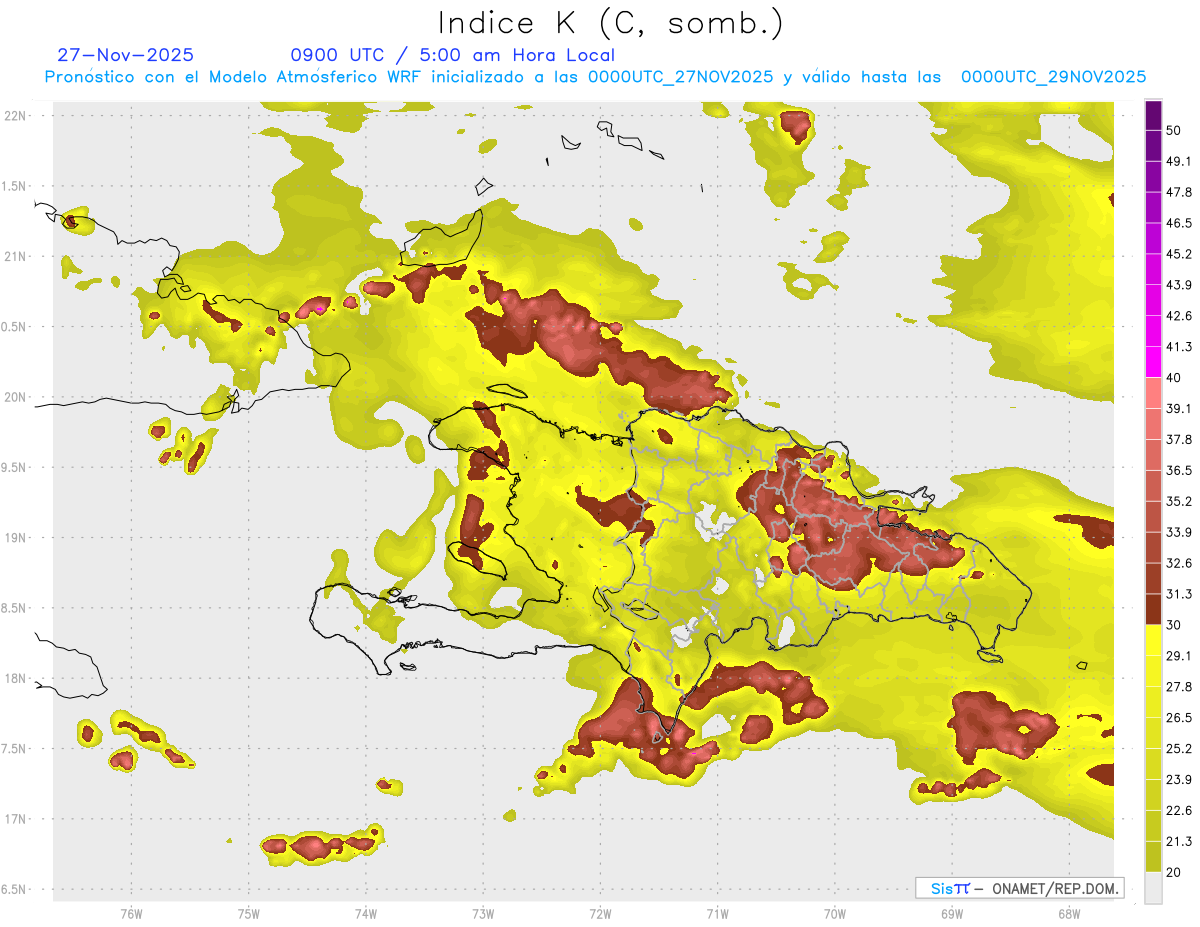Click the colorbar value "25.2"
This screenshot has height=927, width=1200.
[1179, 749]
